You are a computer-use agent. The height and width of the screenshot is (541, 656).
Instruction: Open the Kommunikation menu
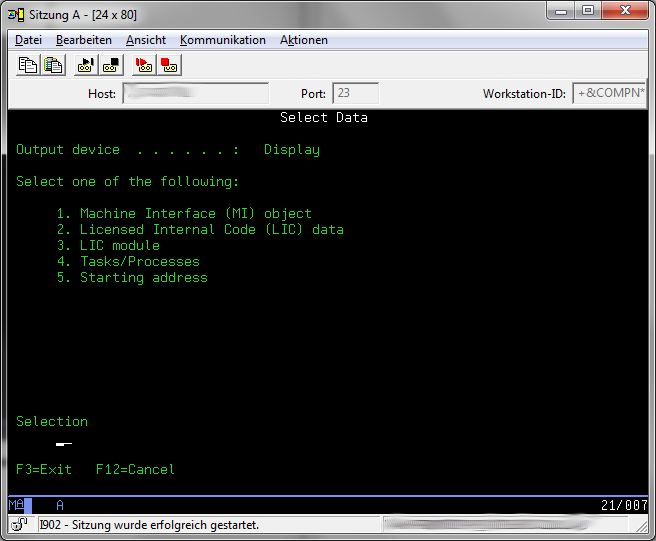pyautogui.click(x=223, y=40)
